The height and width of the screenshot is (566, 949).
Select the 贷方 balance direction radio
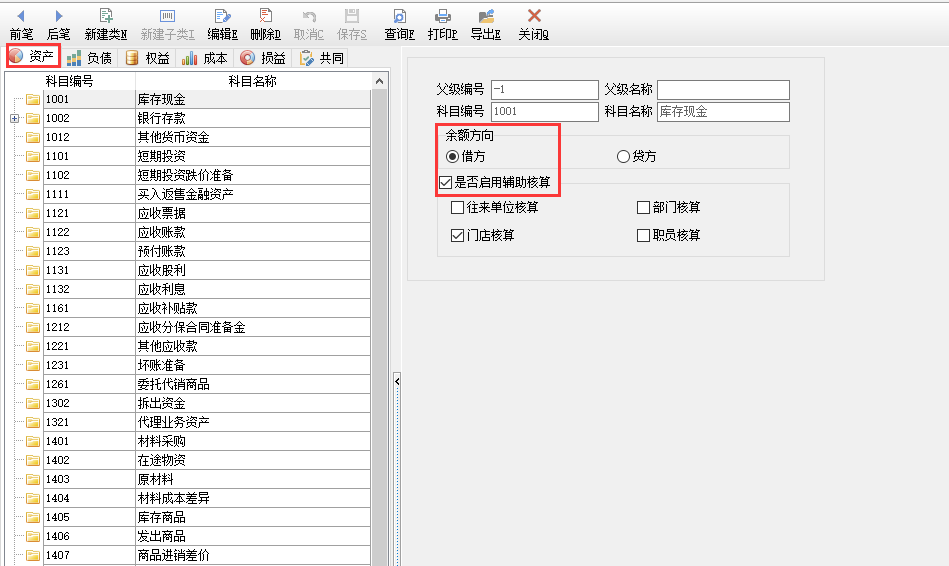tap(623, 157)
